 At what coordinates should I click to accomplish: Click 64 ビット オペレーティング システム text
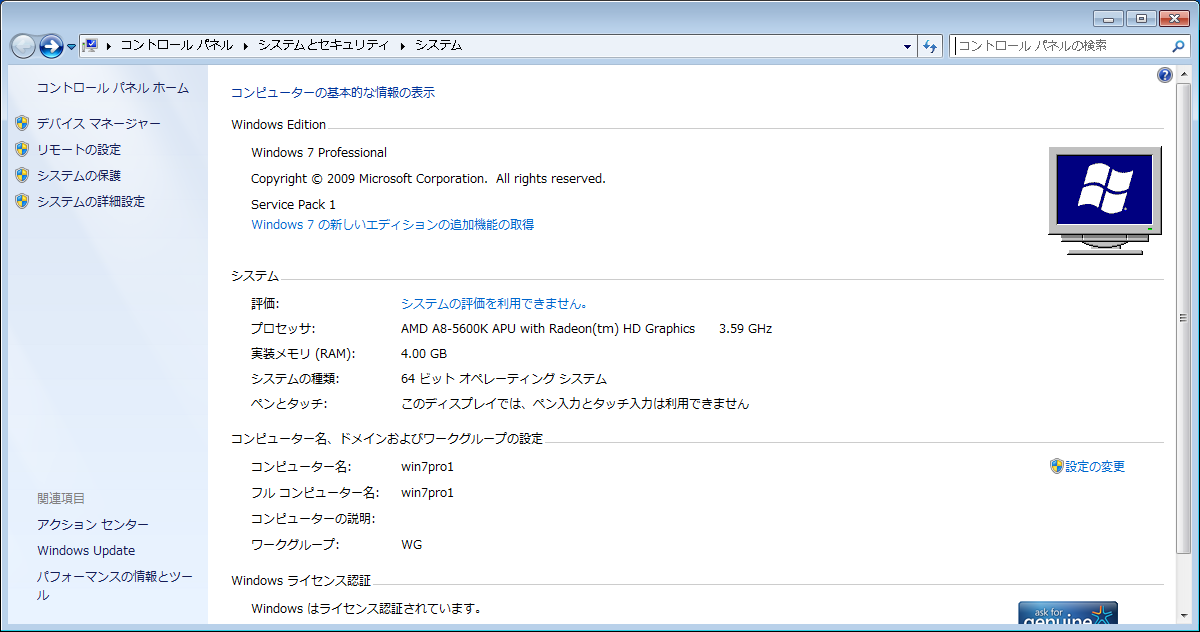tap(504, 379)
